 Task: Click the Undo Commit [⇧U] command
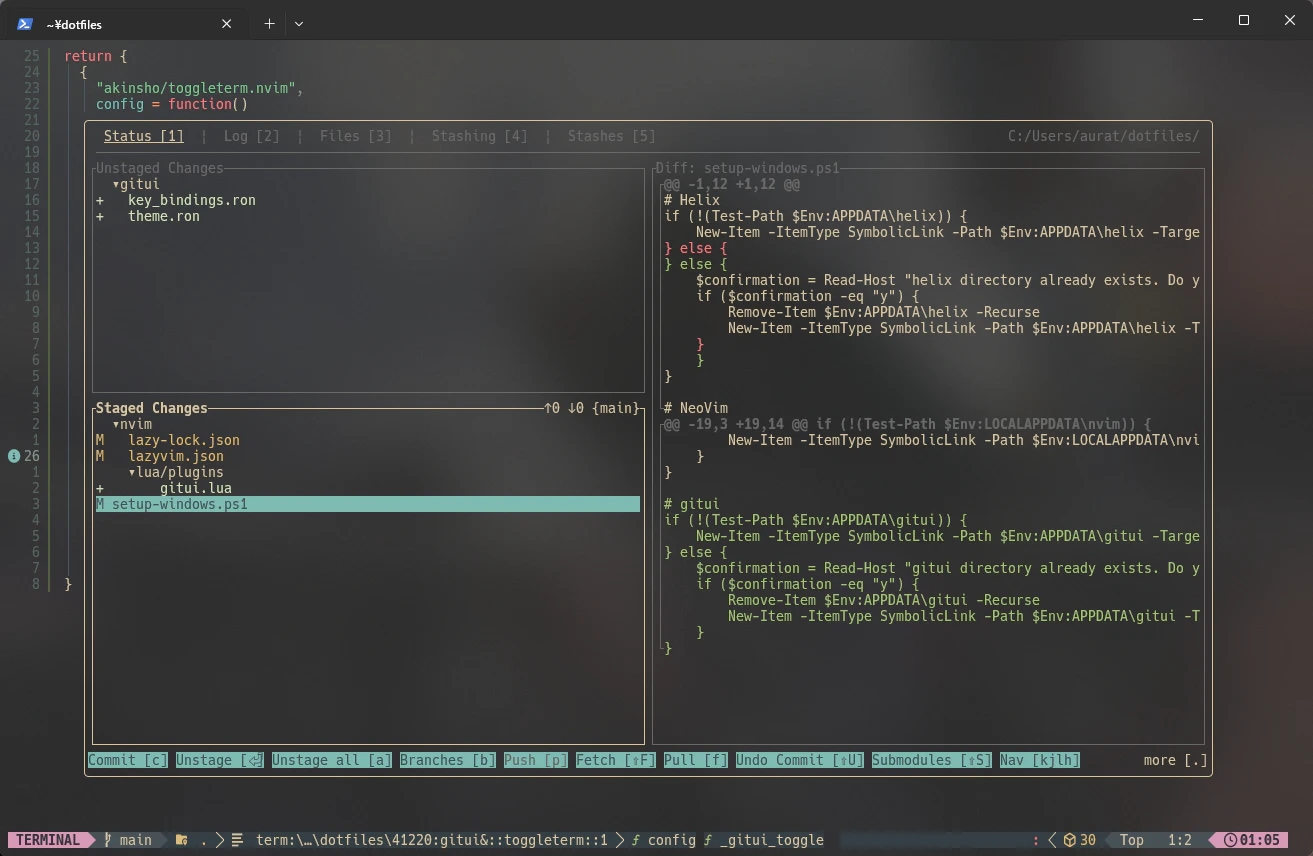tap(800, 760)
